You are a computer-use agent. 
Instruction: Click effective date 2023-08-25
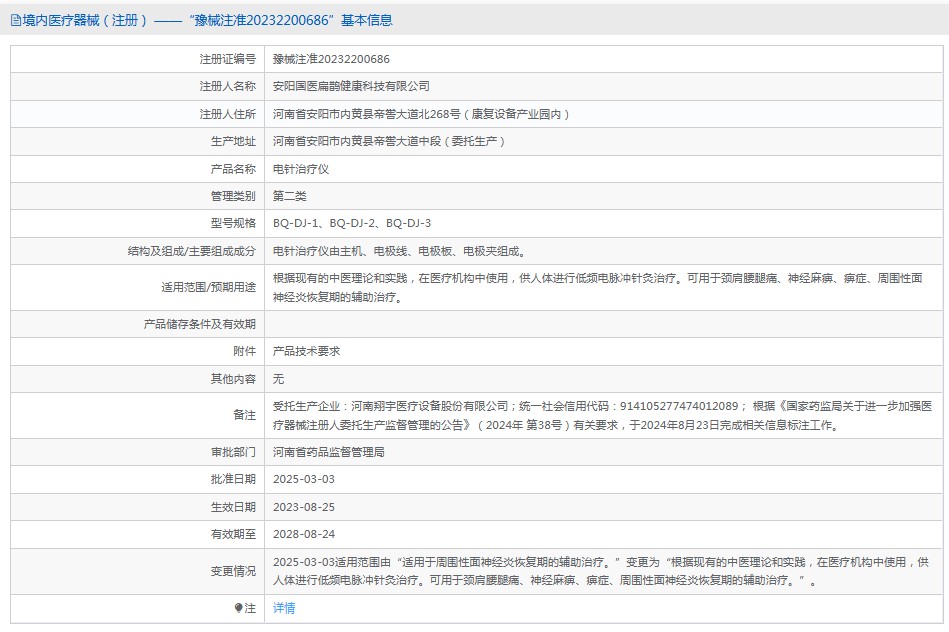(x=304, y=507)
